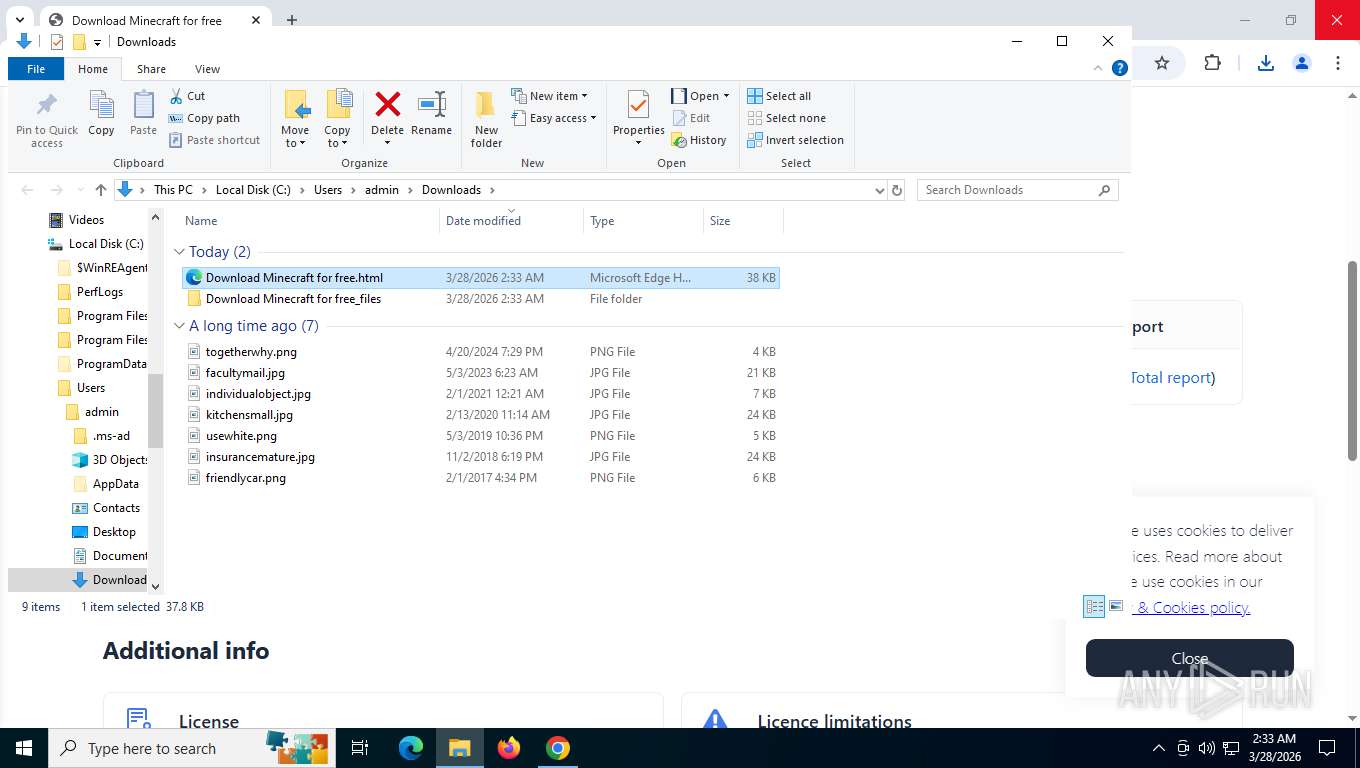This screenshot has height=768, width=1360.
Task: Open Windows Start menu
Action: (x=24, y=748)
